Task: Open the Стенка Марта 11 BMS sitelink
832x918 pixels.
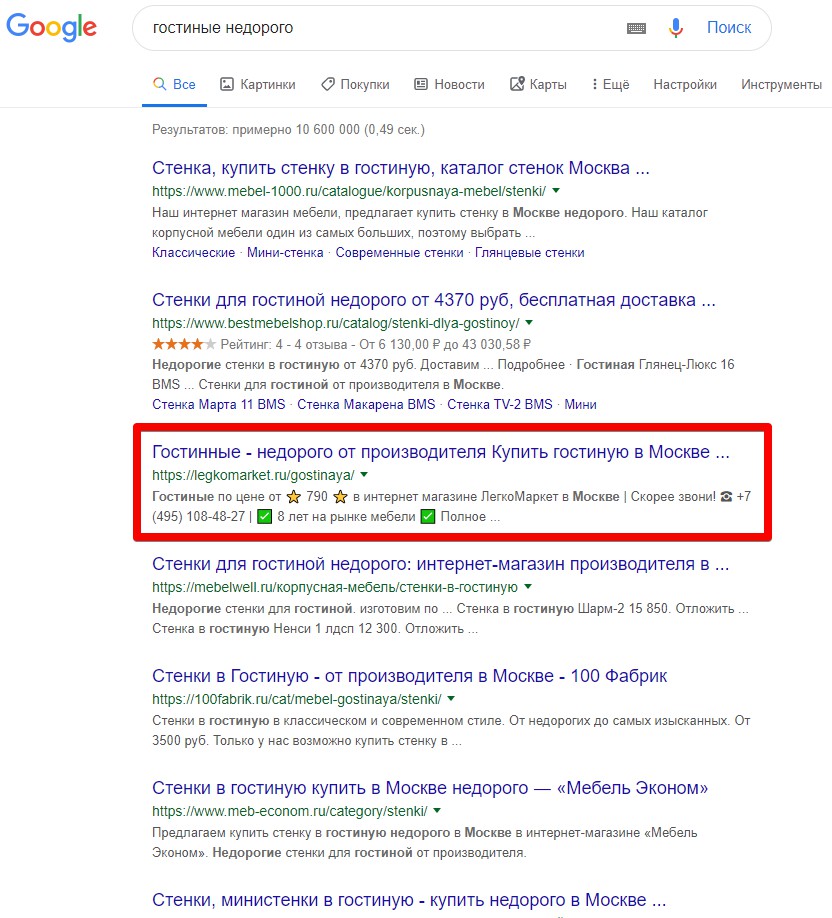Action: (218, 404)
